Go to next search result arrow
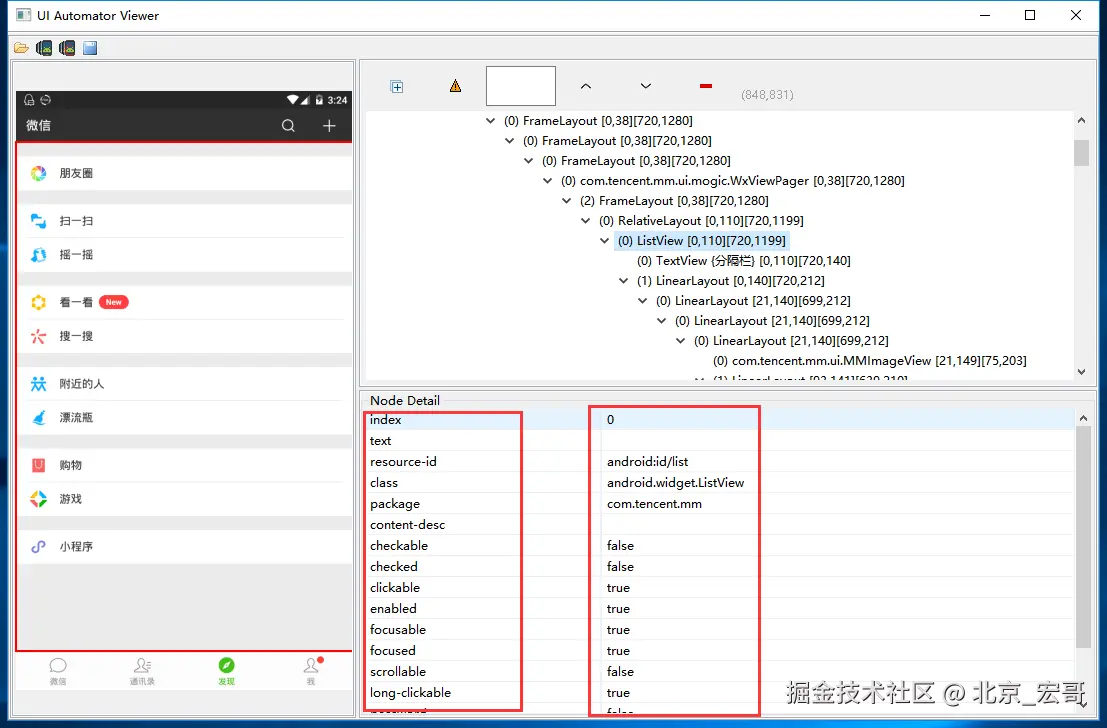The image size is (1107, 728). (645, 86)
